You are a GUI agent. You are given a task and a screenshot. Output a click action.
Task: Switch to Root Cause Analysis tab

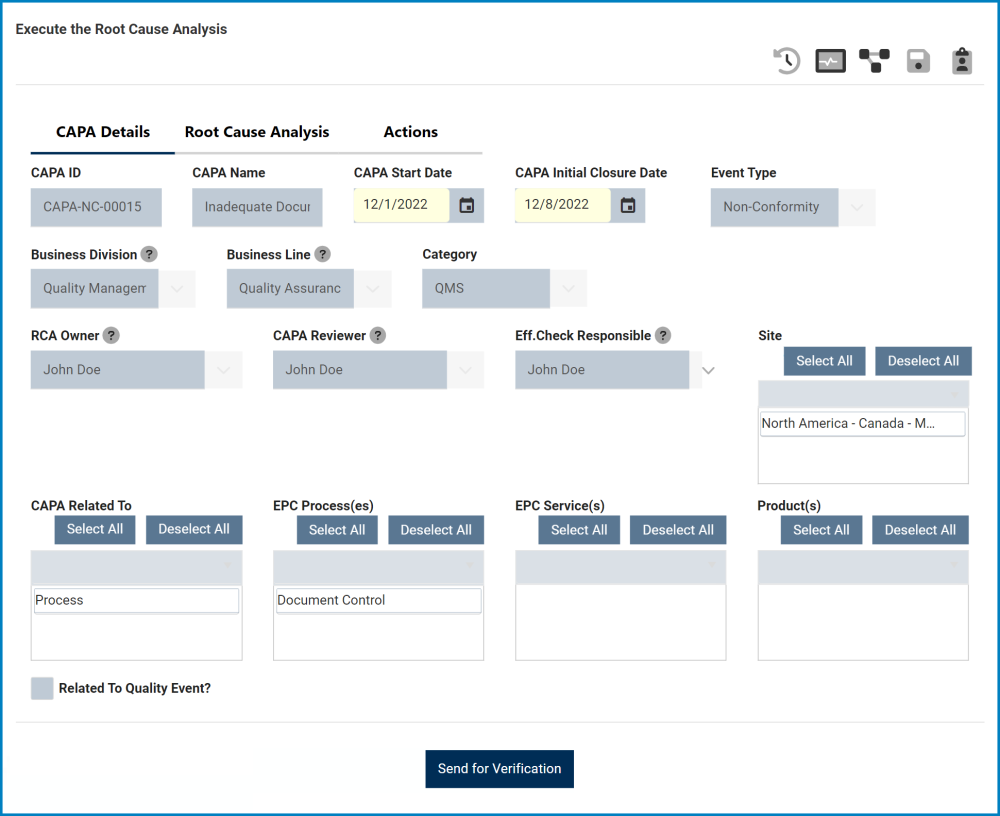coord(257,132)
